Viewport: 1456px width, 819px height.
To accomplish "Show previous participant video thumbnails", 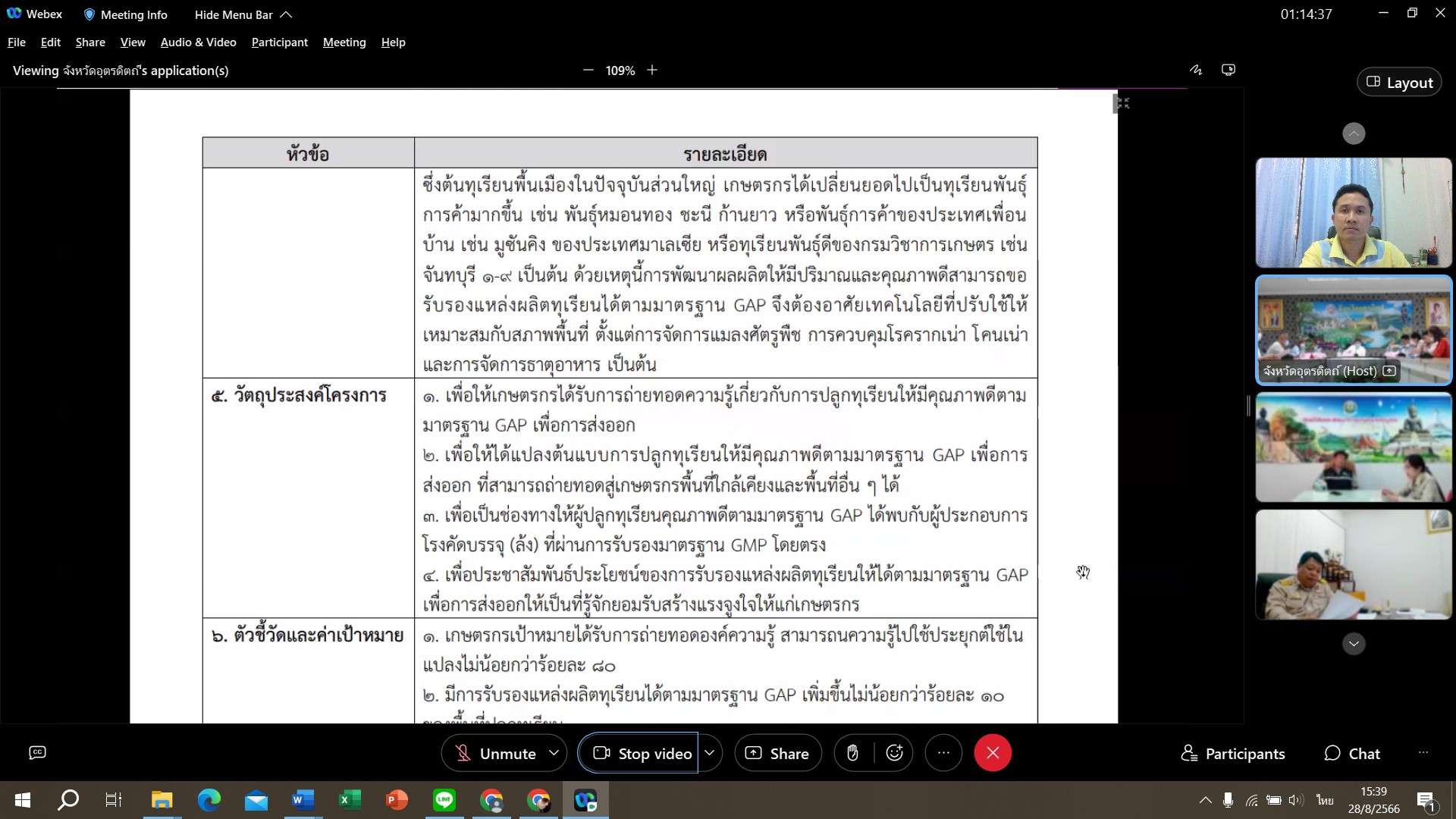I will pos(1354,133).
